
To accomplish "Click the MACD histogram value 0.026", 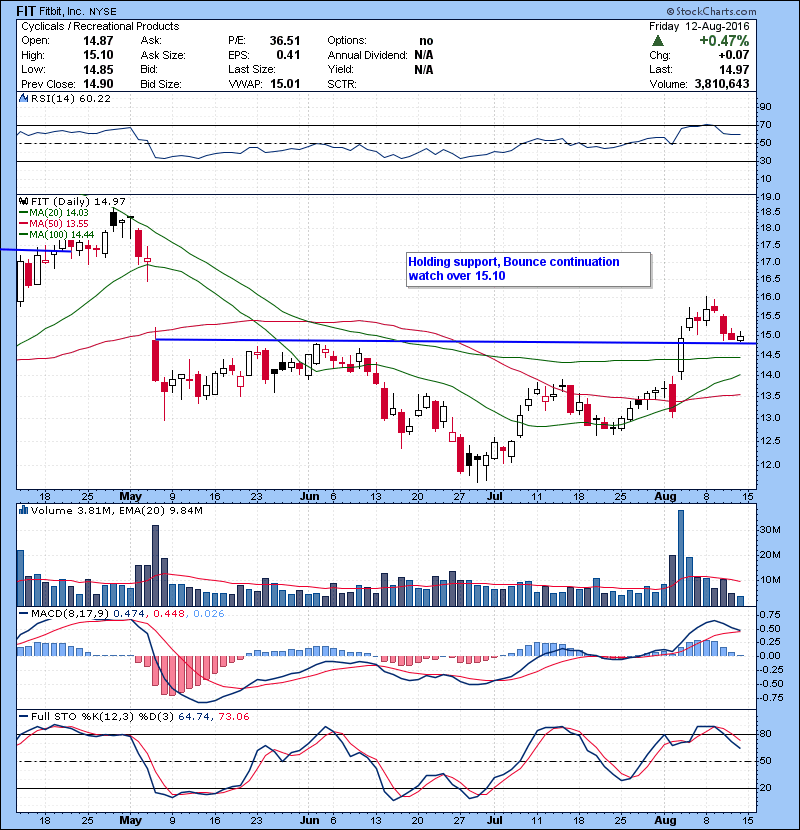I will (209, 613).
